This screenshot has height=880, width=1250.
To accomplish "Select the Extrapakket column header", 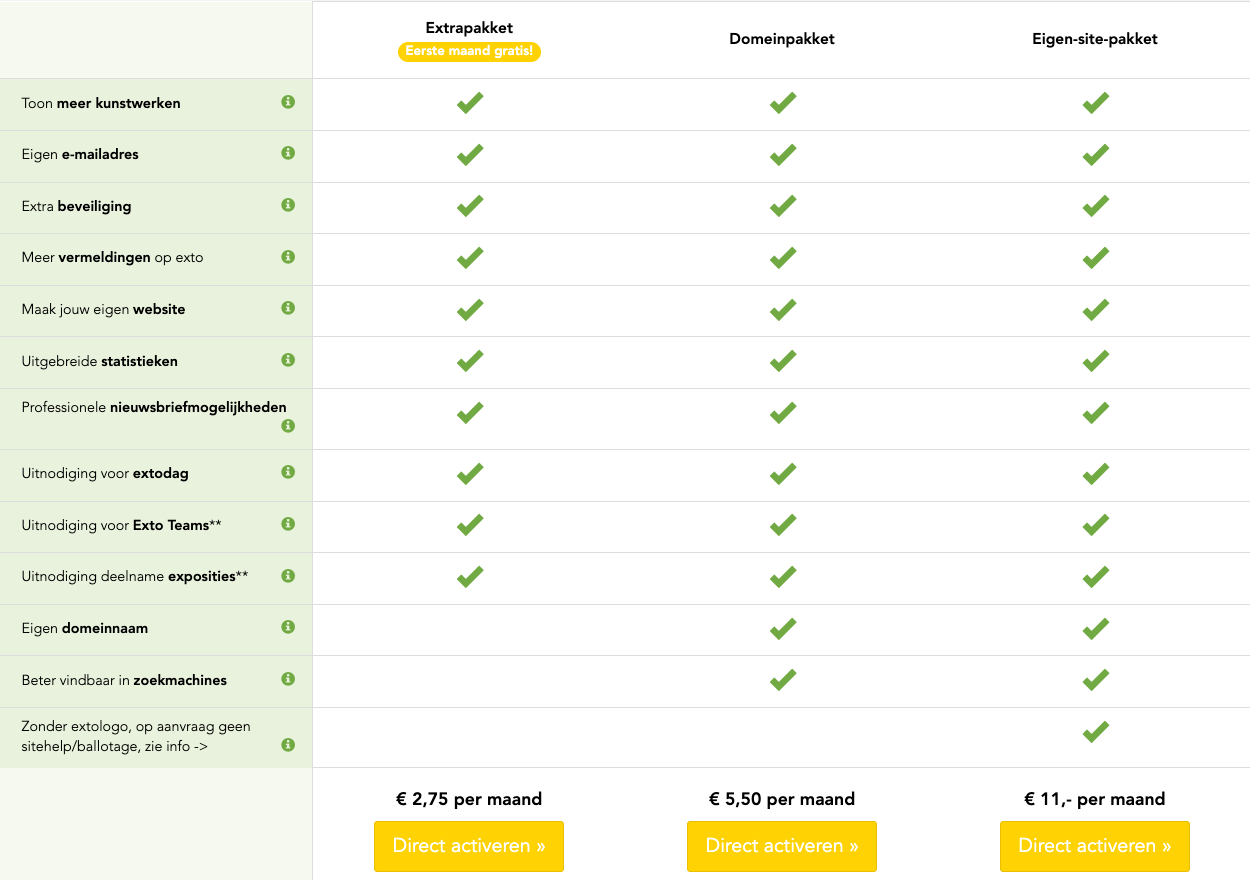I will 469,29.
